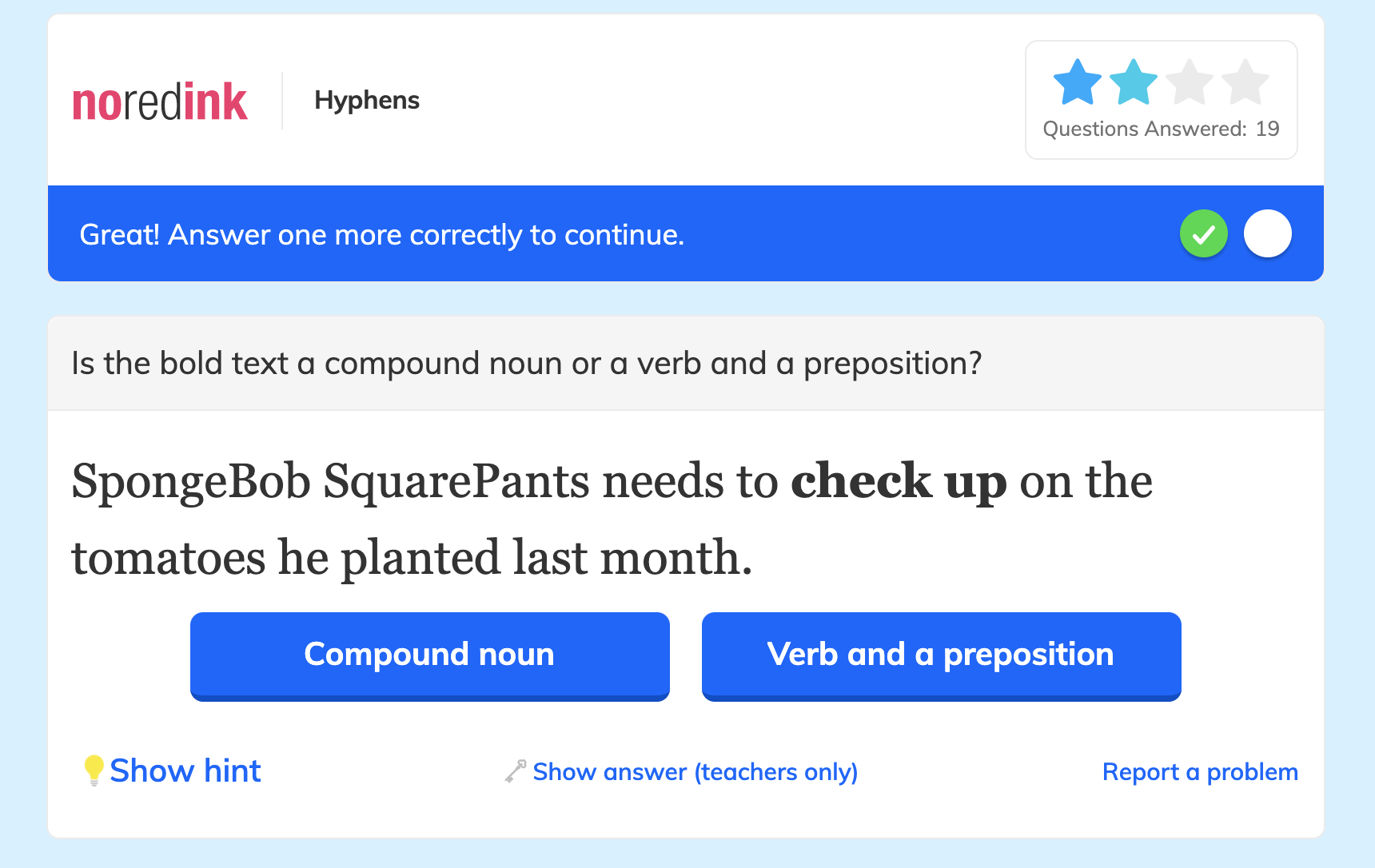
Task: Click the yellow lightbulb hint icon
Action: pyautogui.click(x=94, y=770)
